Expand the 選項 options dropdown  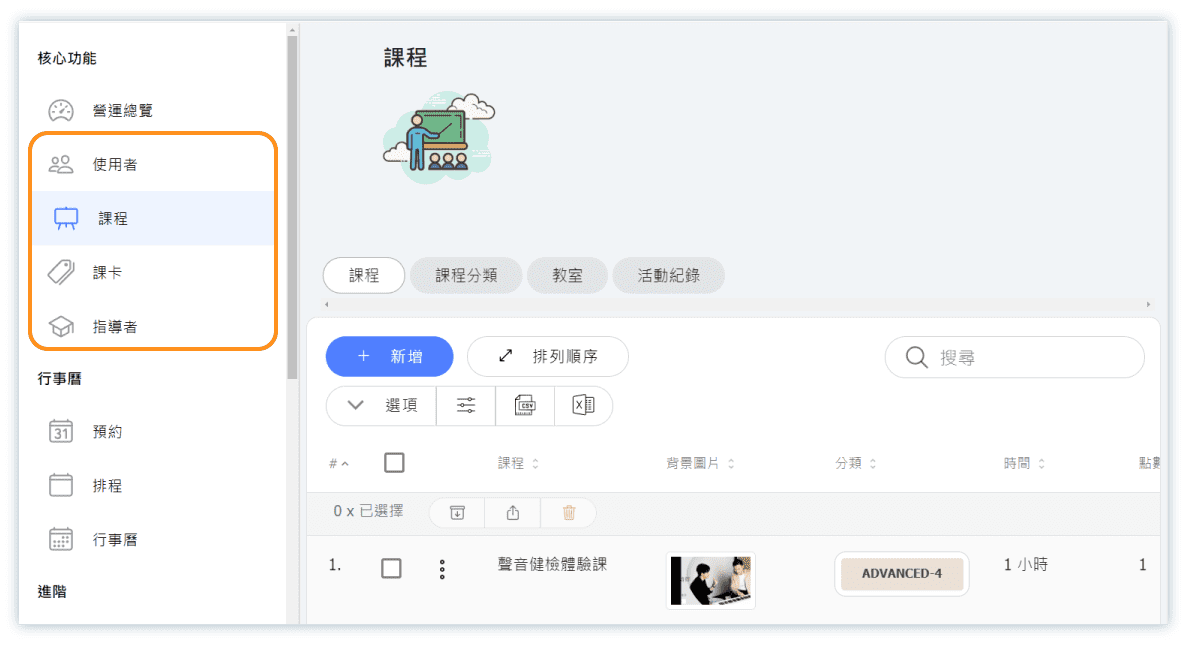tap(381, 405)
